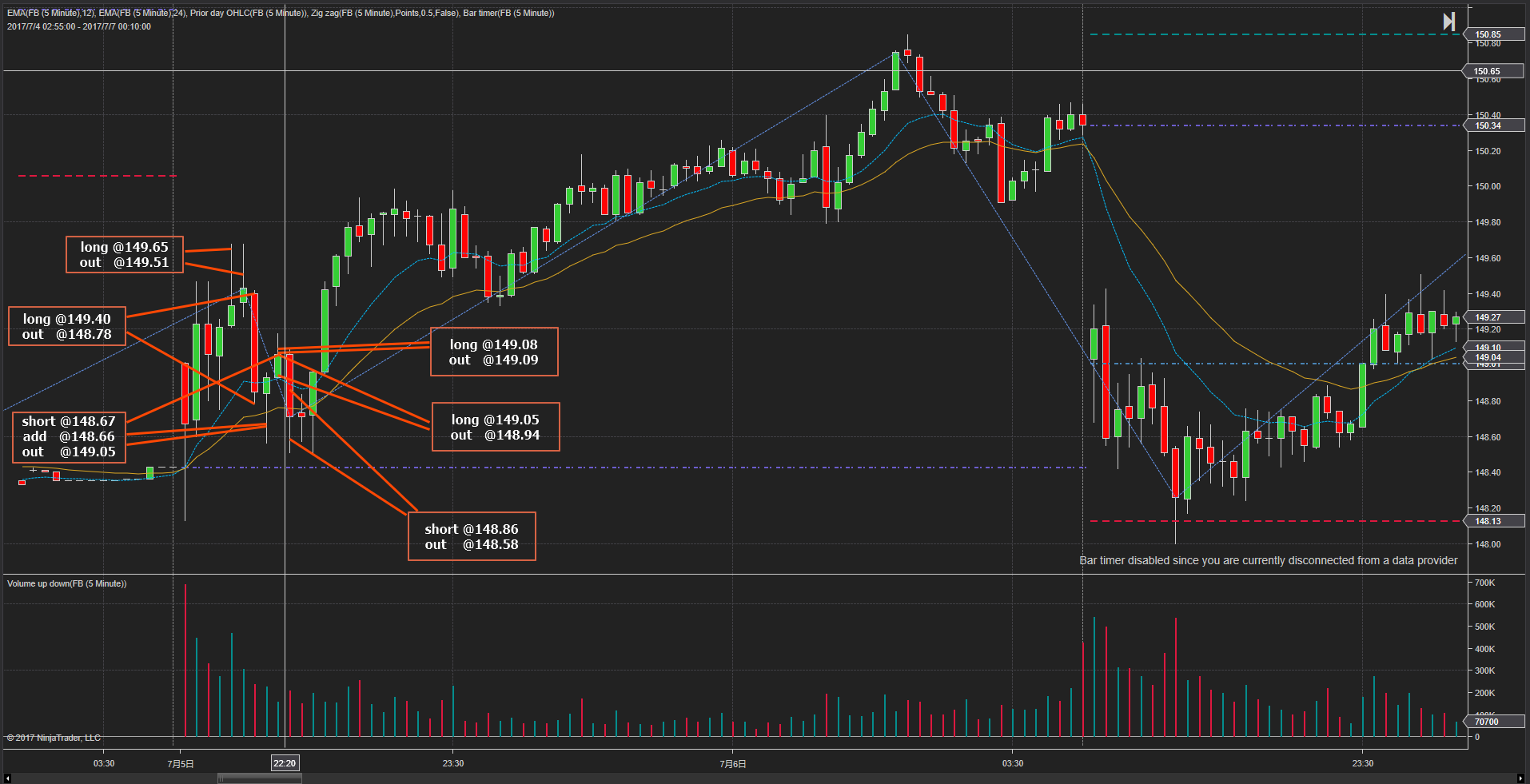1530x784 pixels.
Task: Click the 300K volume axis label
Action: click(1484, 671)
